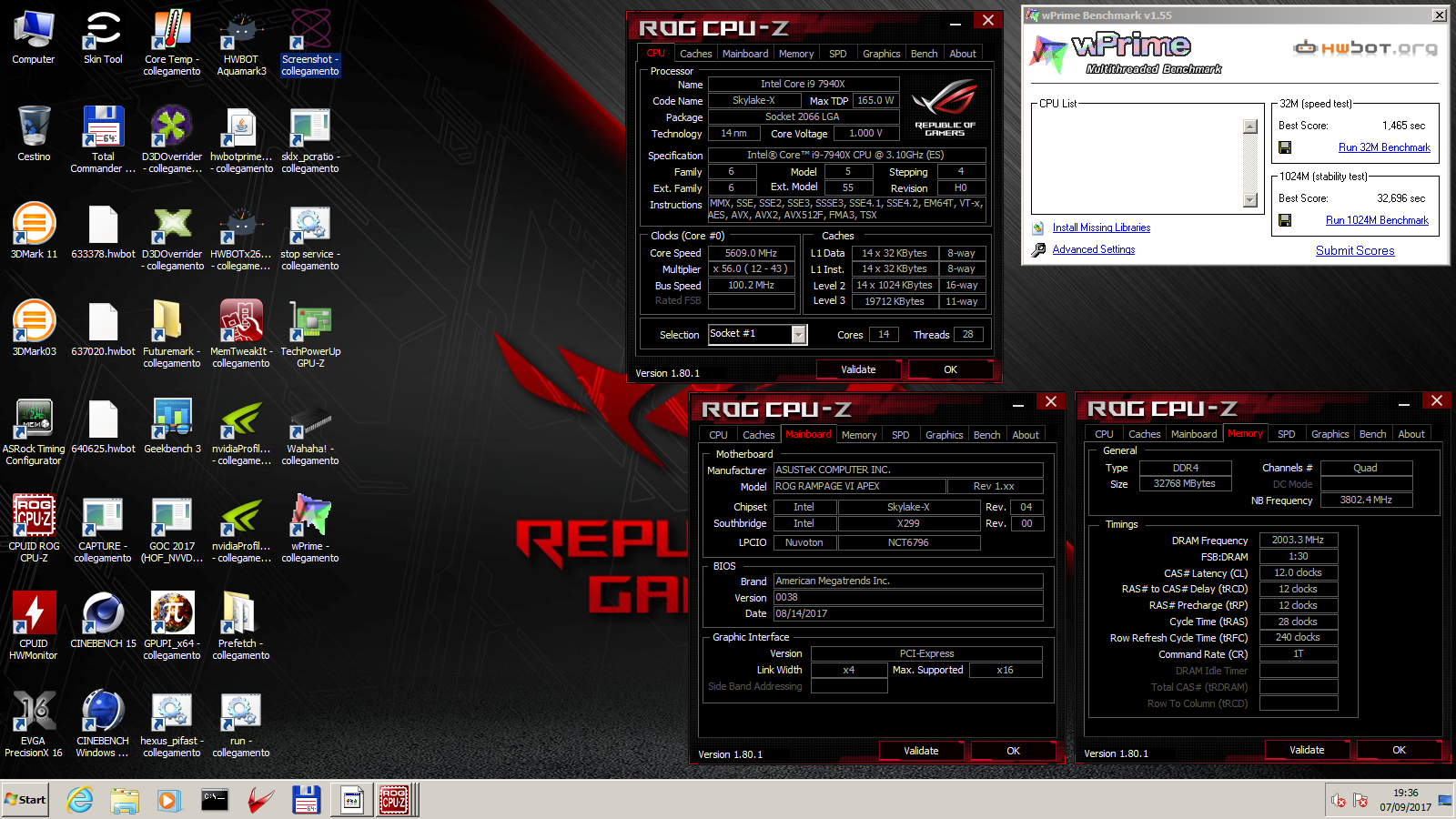This screenshot has width=1456, height=819.
Task: Expand the Socket #1 selection dropdown
Action: (x=798, y=334)
